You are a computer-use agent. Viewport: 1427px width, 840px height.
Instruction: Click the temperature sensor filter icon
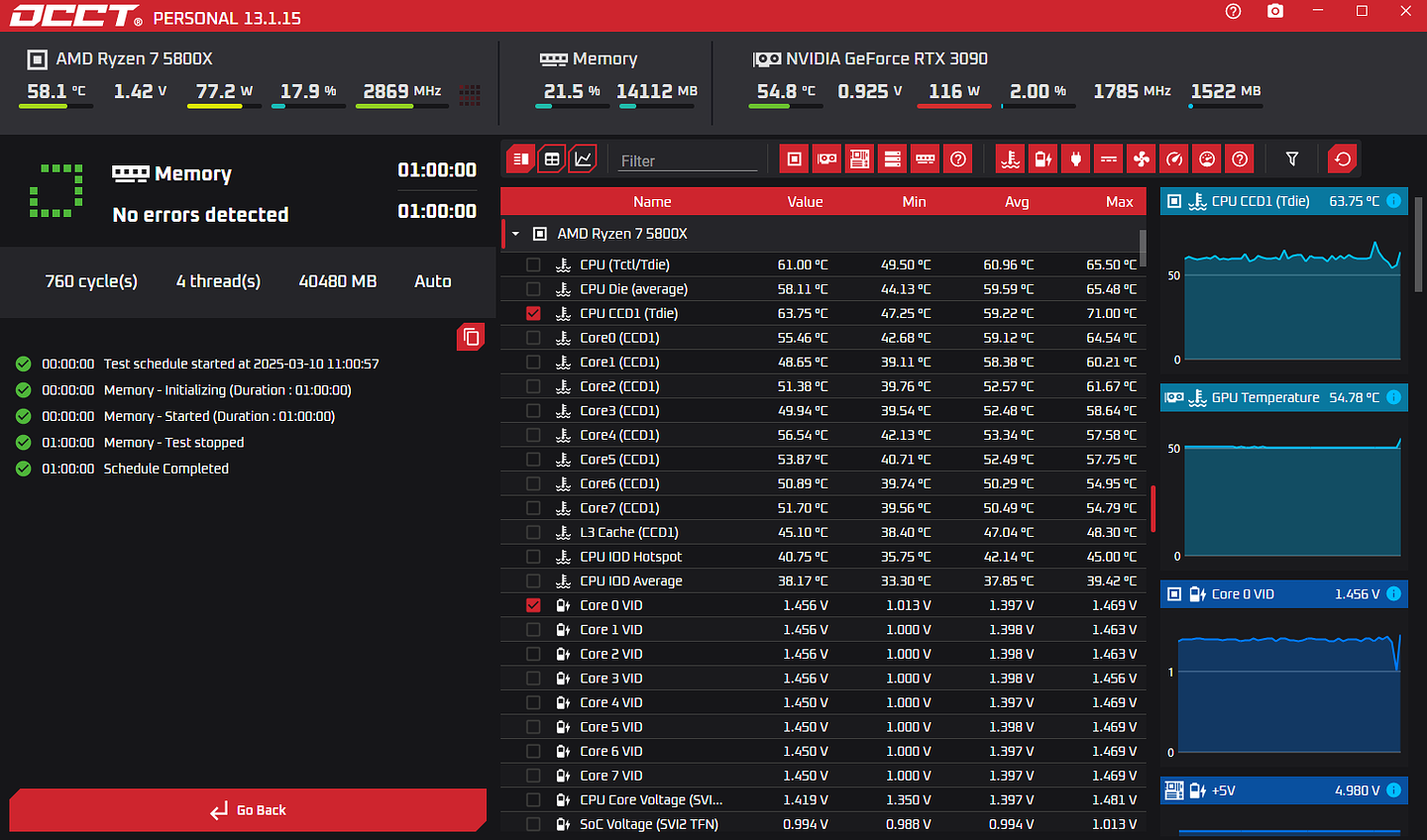(1010, 159)
